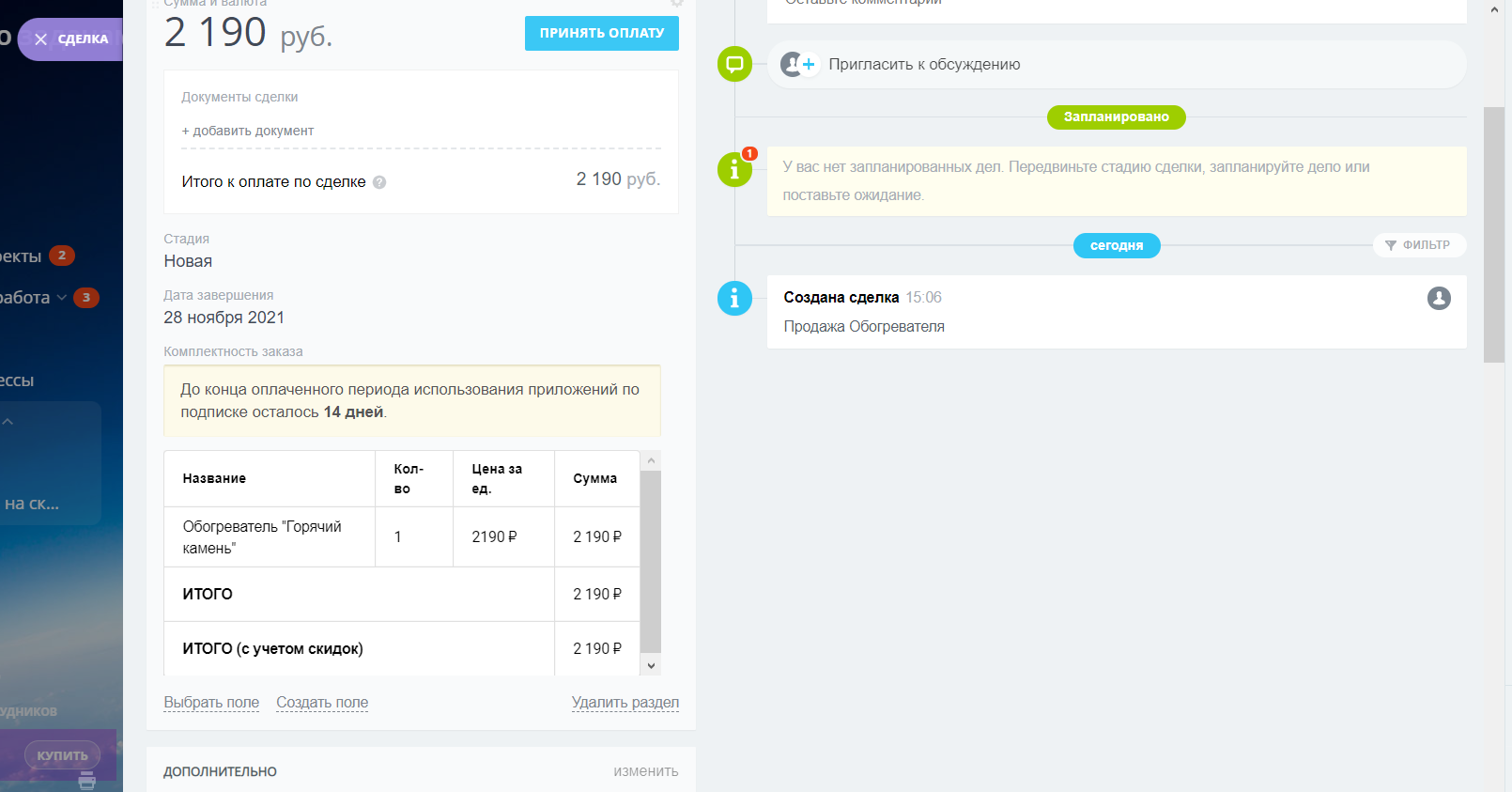
Task: Click the order table's scroll-up arrow
Action: click(651, 460)
